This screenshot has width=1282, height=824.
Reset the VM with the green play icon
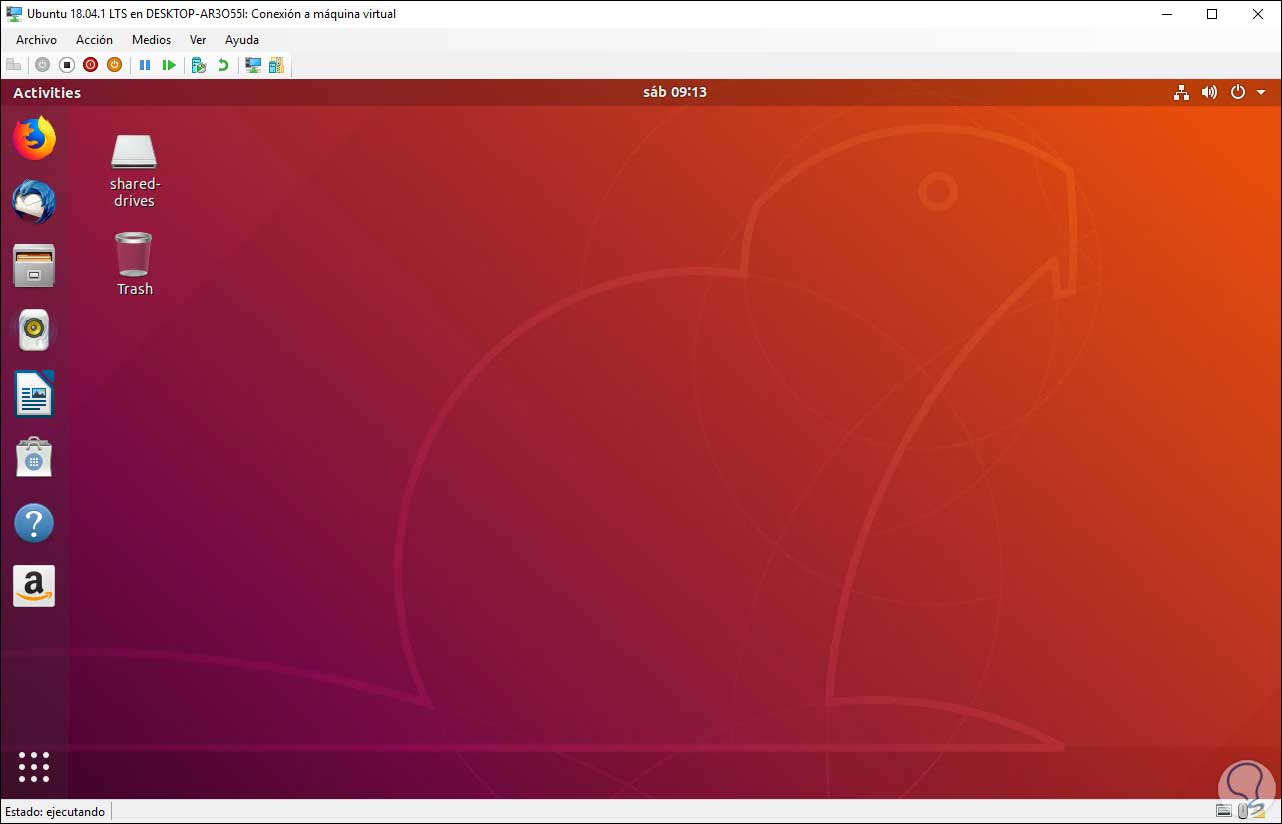[169, 65]
